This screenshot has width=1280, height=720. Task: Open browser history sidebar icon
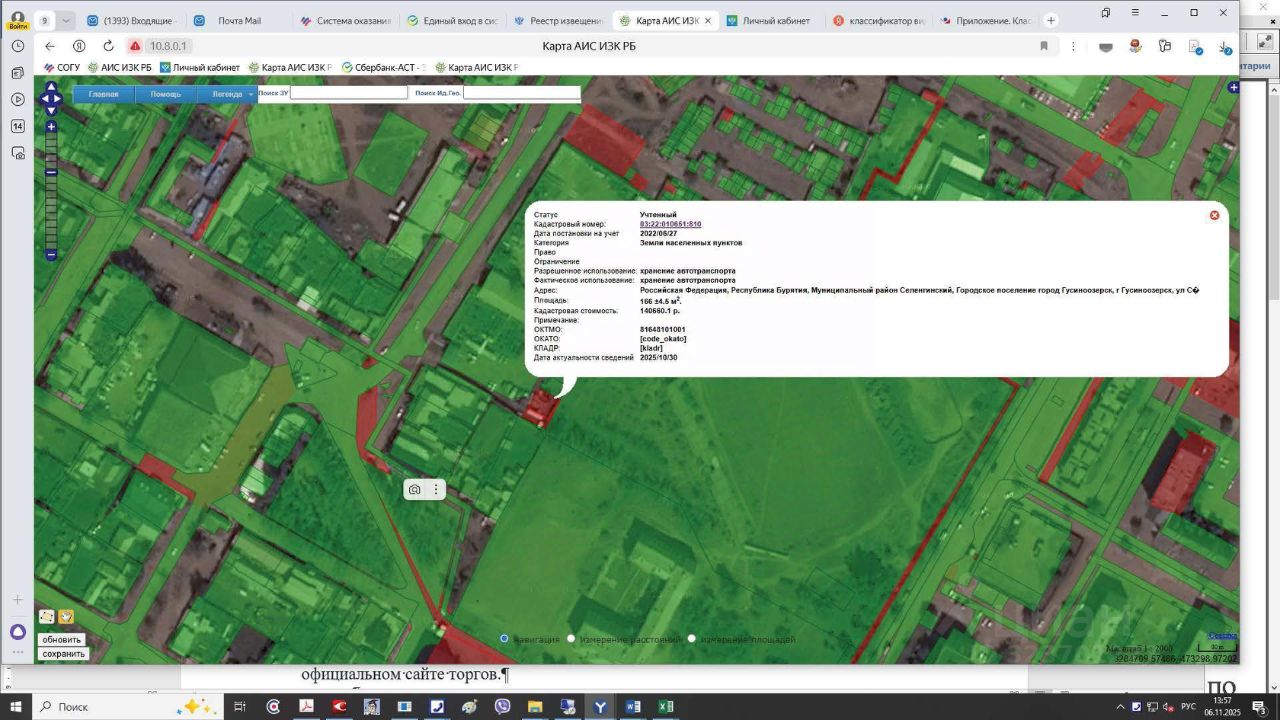click(17, 46)
